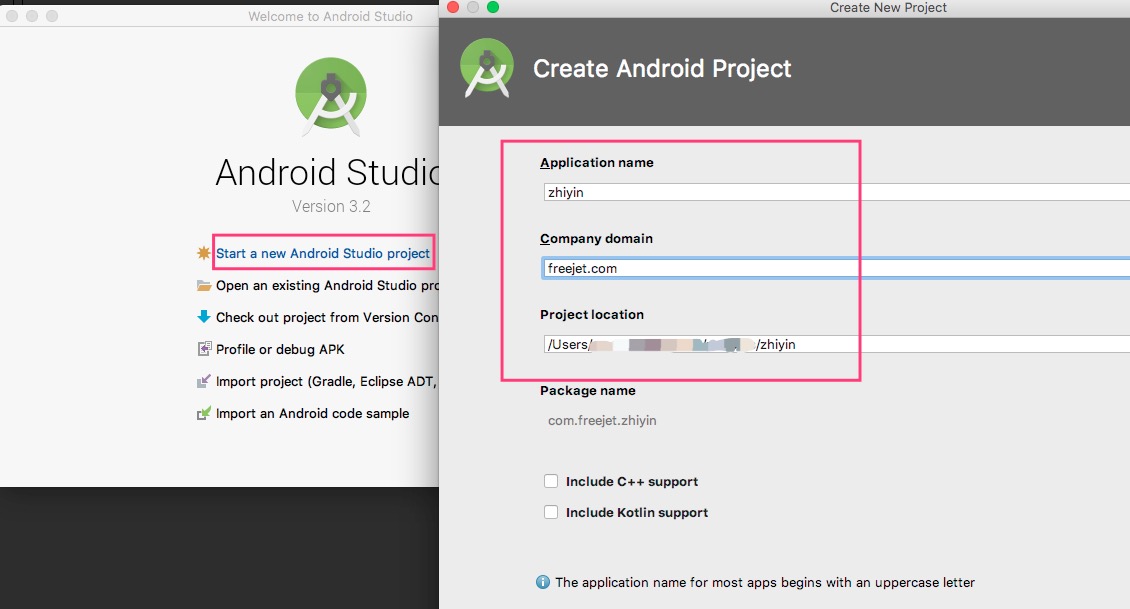The width and height of the screenshot is (1130, 609).
Task: Click the blue info icon beside the hint
Action: [x=543, y=582]
